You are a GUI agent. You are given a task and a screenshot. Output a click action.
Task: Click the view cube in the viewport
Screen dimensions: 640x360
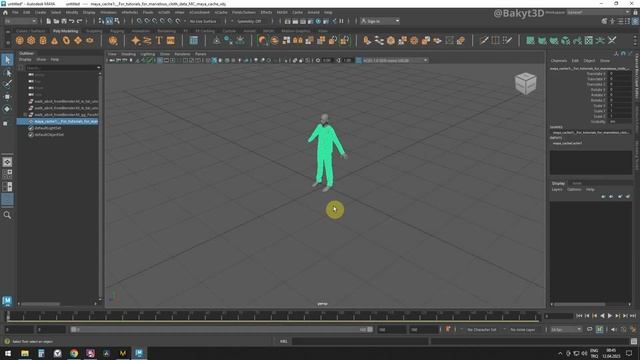click(x=525, y=83)
